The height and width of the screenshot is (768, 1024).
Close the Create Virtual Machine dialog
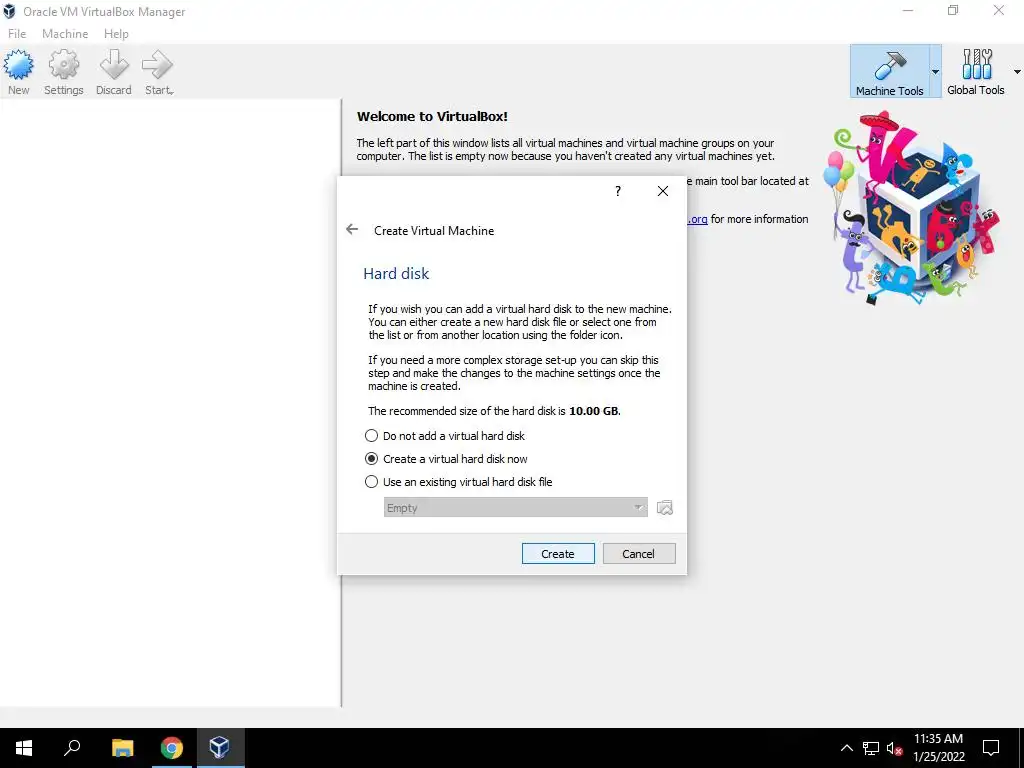click(x=663, y=191)
